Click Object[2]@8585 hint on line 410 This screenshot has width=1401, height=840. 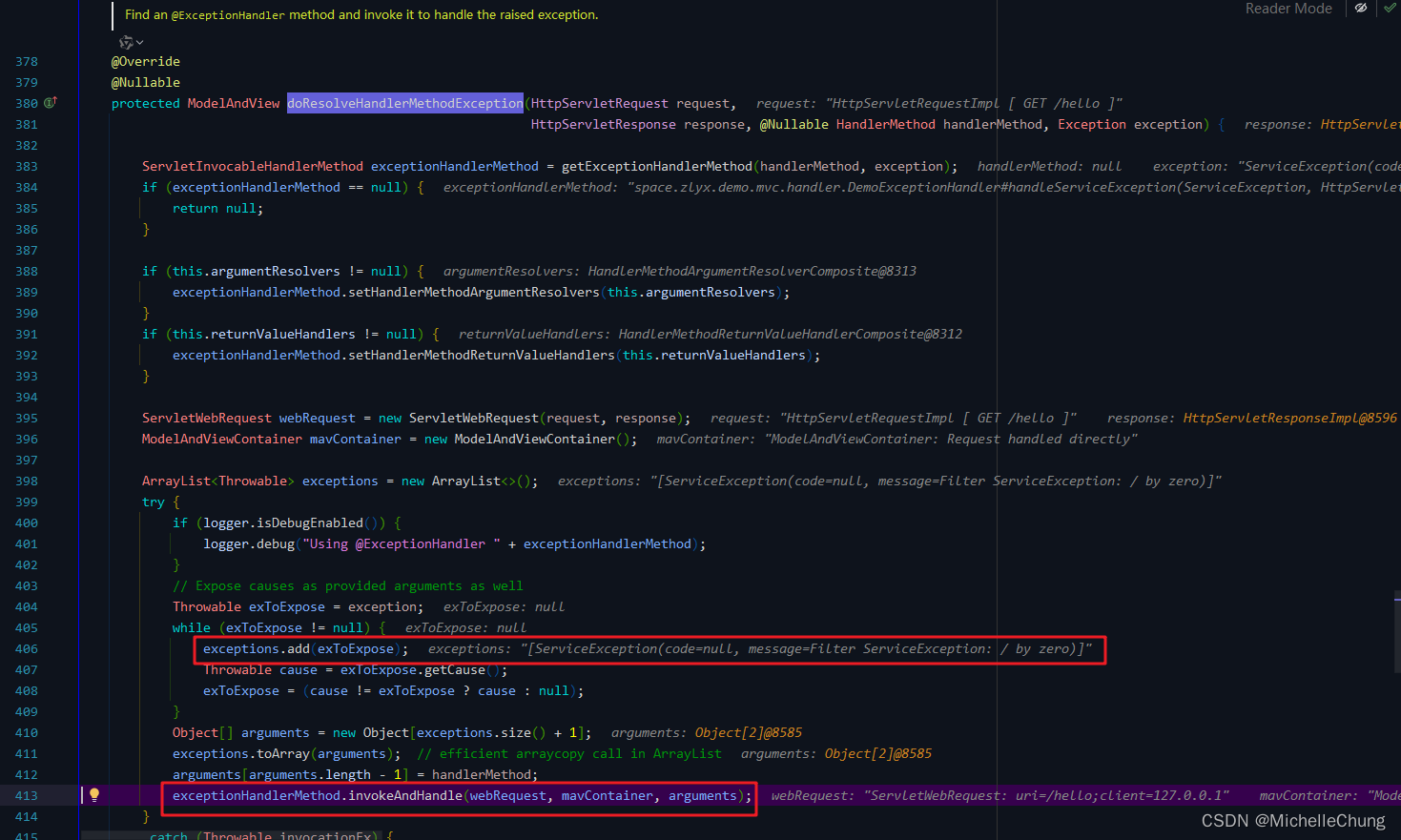pos(749,732)
